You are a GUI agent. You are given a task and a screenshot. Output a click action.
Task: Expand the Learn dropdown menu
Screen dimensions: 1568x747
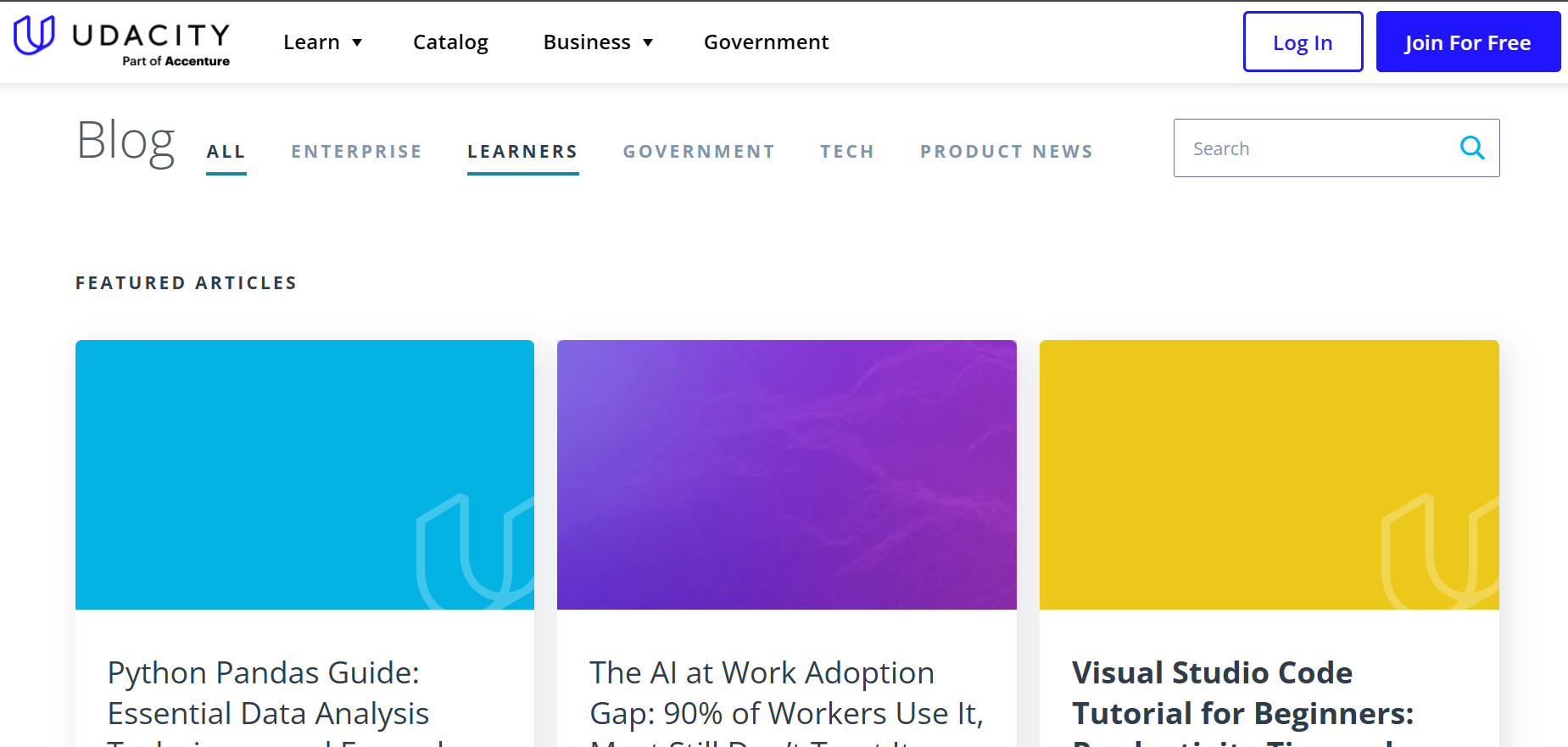point(322,42)
